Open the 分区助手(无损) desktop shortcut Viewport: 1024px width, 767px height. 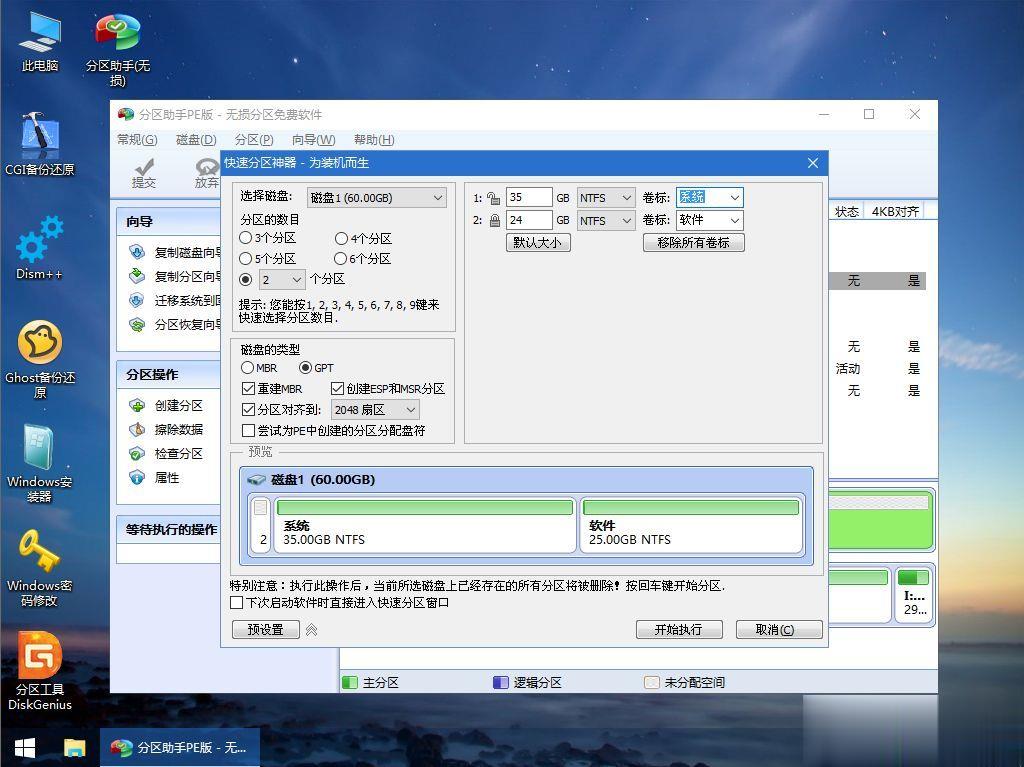[118, 50]
